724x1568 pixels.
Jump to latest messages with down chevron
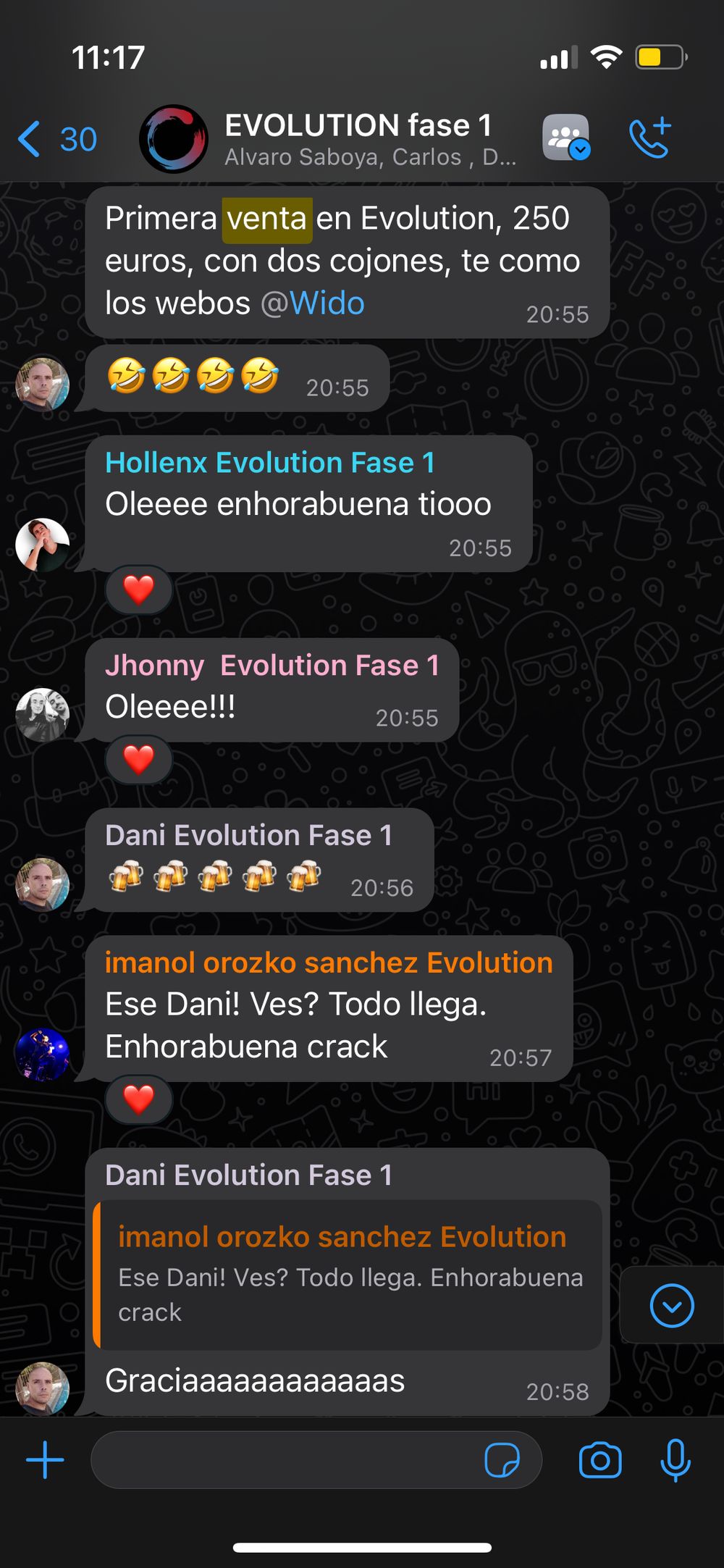coord(672,1306)
